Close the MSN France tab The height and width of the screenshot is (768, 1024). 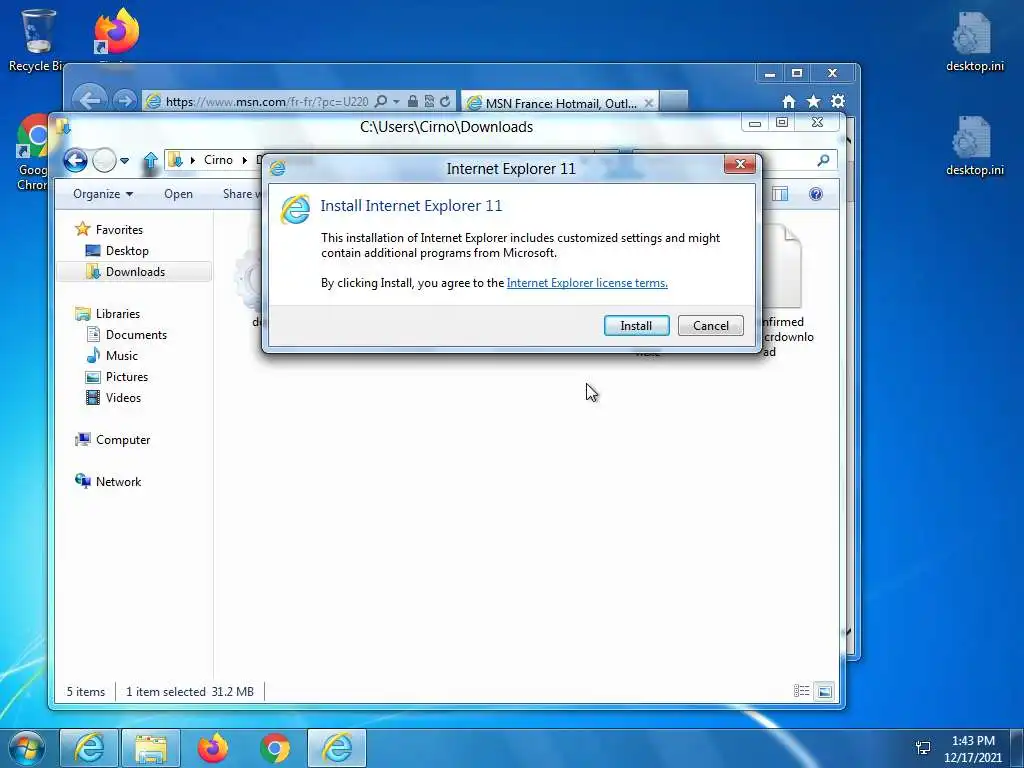(648, 103)
